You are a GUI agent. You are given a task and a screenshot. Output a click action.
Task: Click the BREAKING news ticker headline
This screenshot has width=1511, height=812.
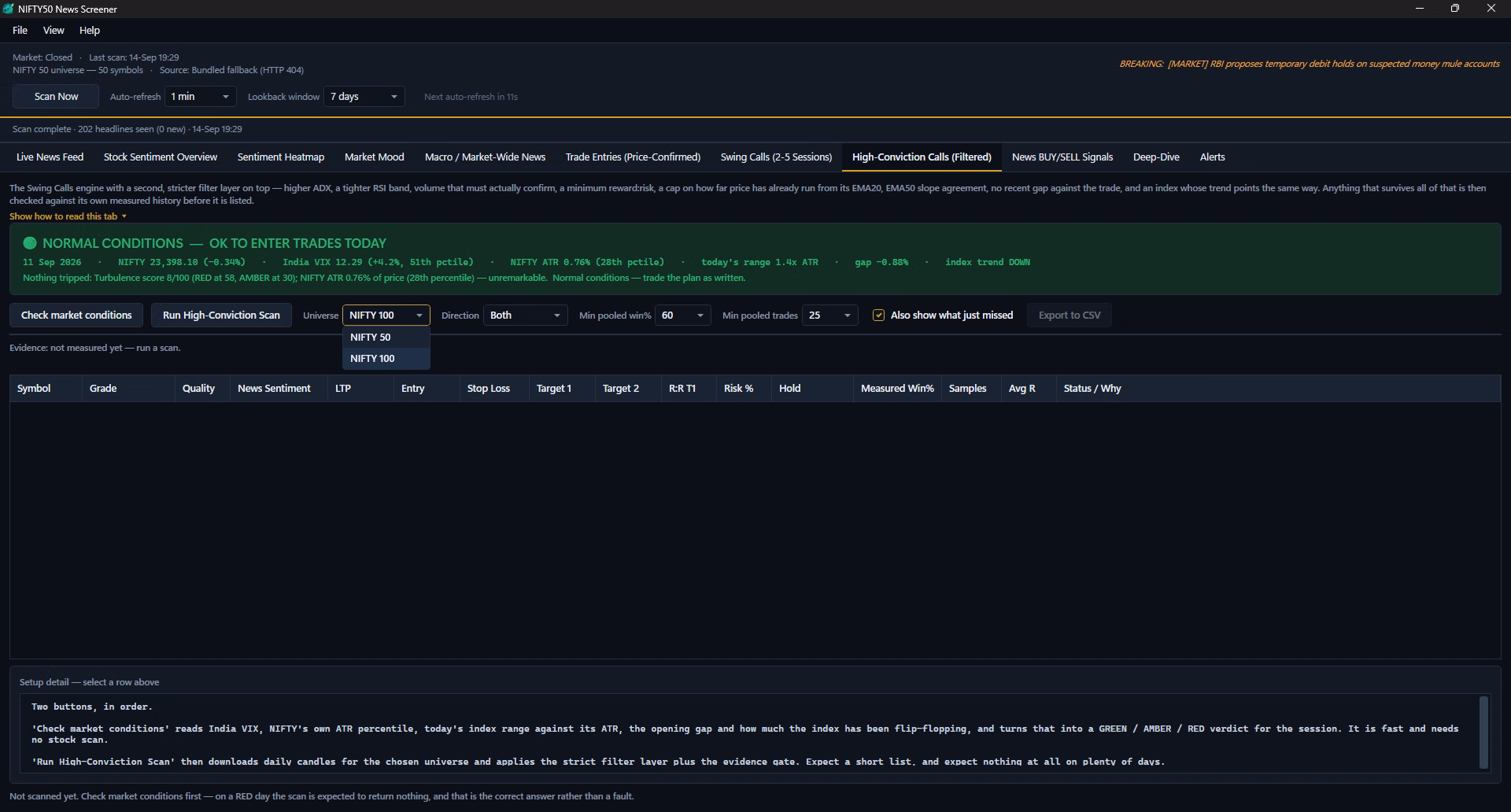[x=1310, y=64]
